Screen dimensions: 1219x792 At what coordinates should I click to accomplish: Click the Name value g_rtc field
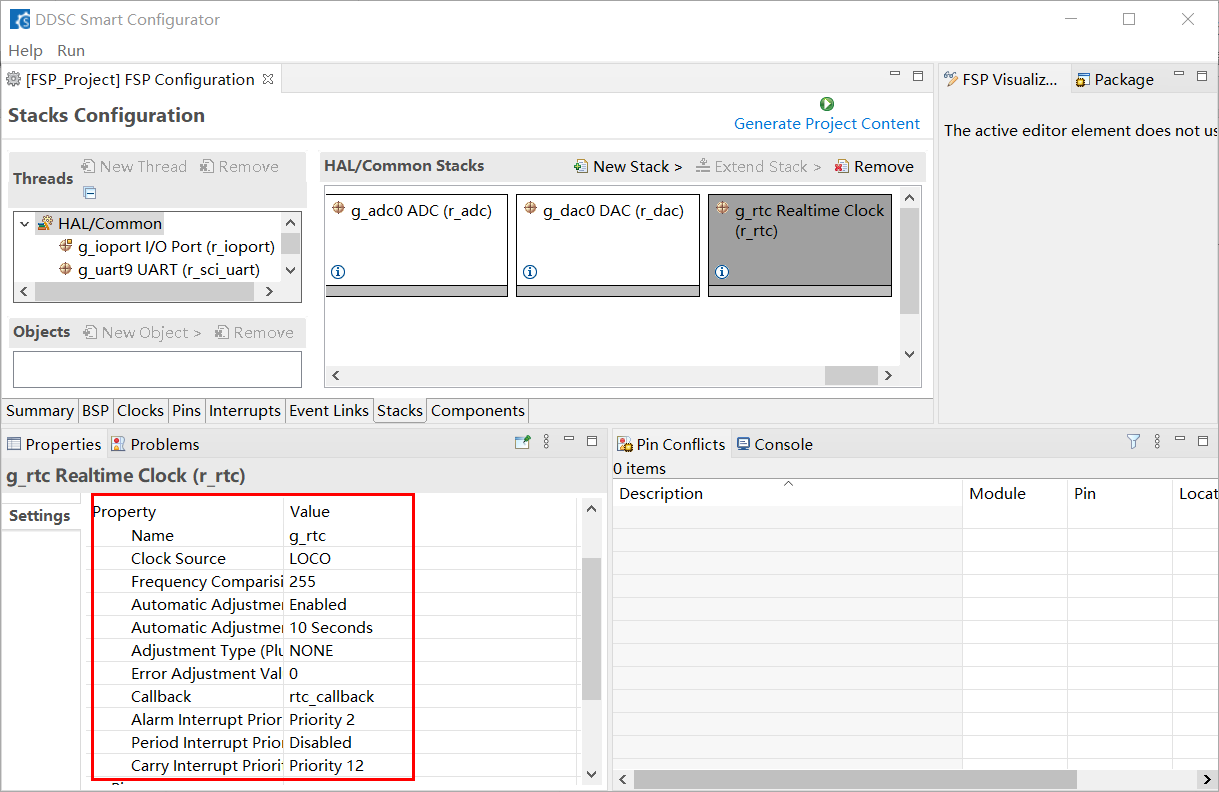click(307, 535)
